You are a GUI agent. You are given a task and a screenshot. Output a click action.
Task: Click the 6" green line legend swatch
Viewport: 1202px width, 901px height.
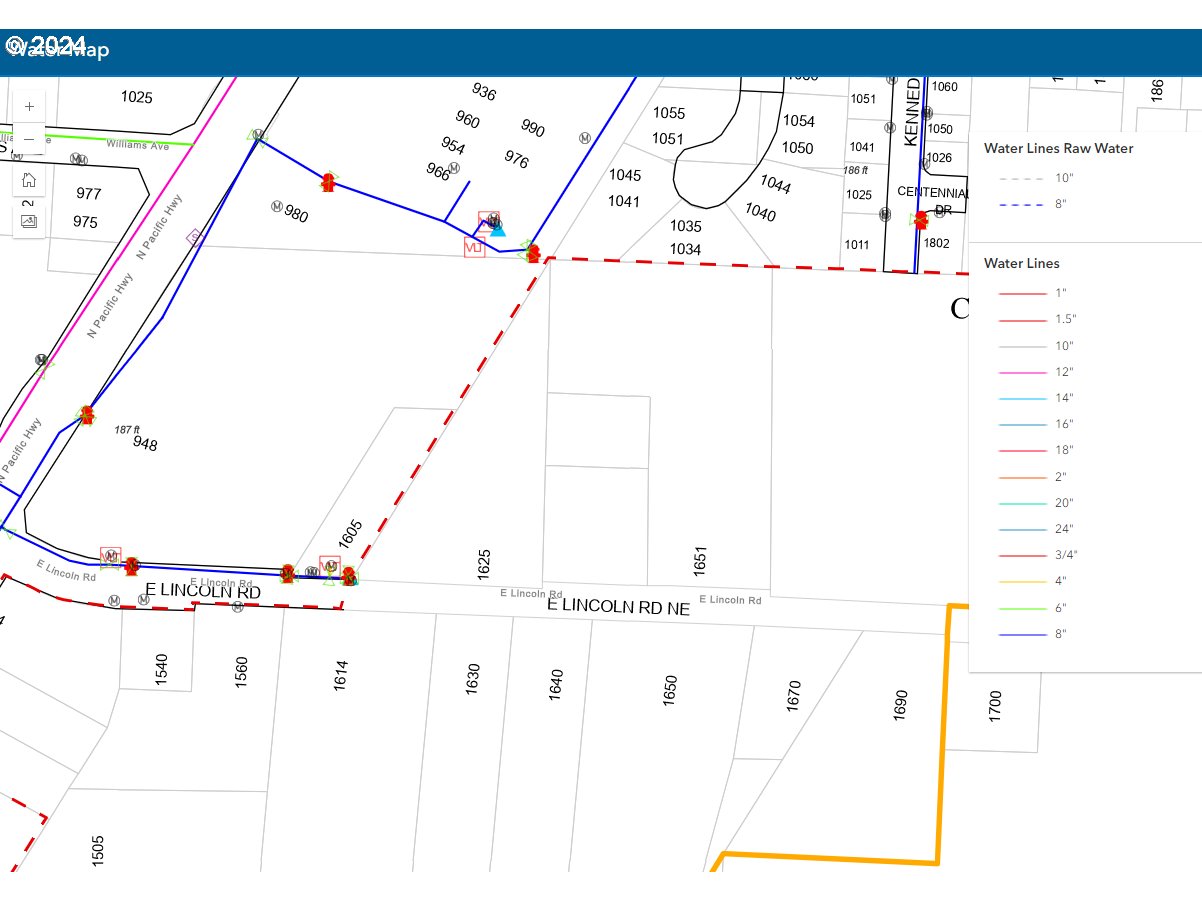click(x=1022, y=608)
